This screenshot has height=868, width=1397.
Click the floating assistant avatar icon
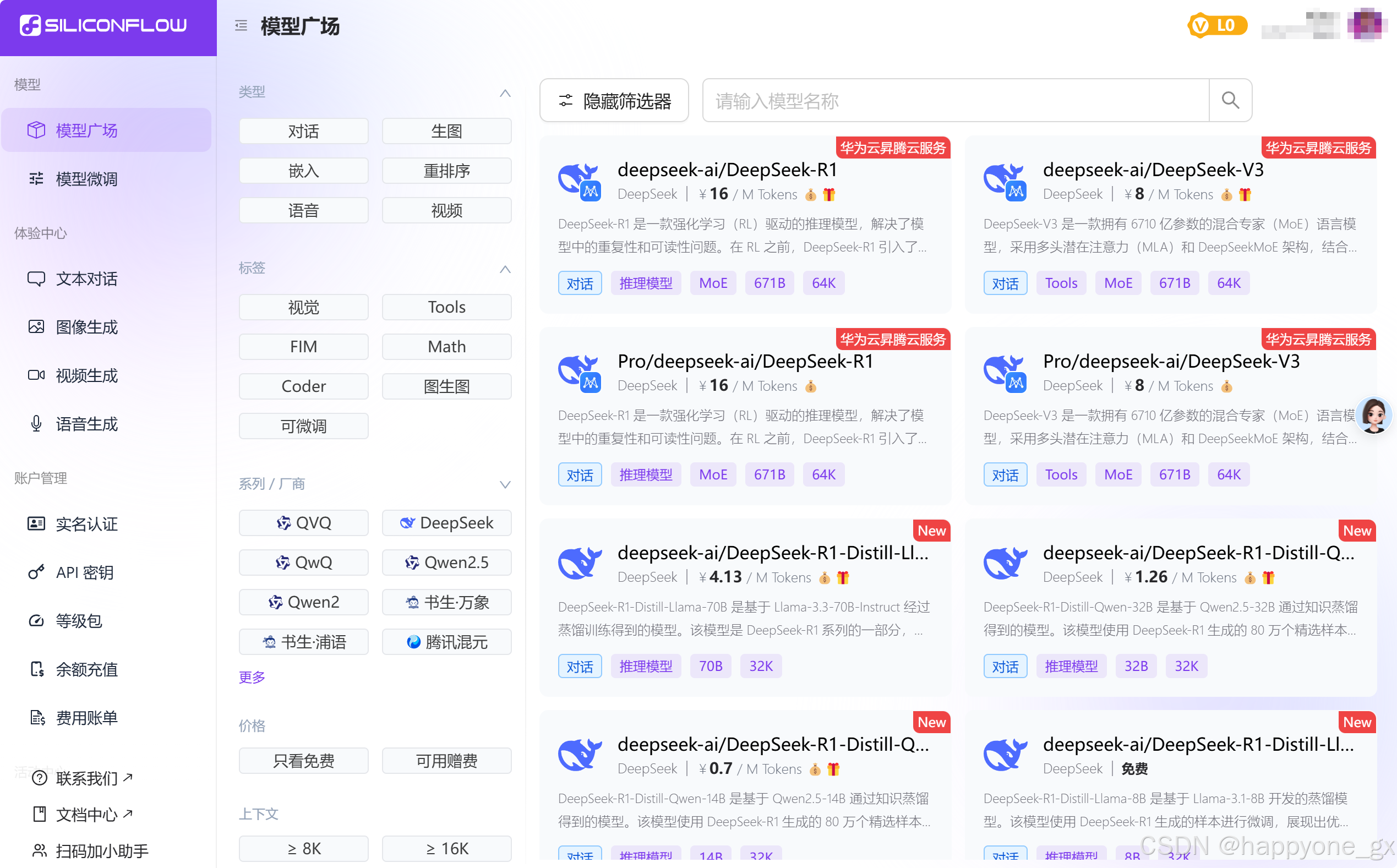point(1373,414)
